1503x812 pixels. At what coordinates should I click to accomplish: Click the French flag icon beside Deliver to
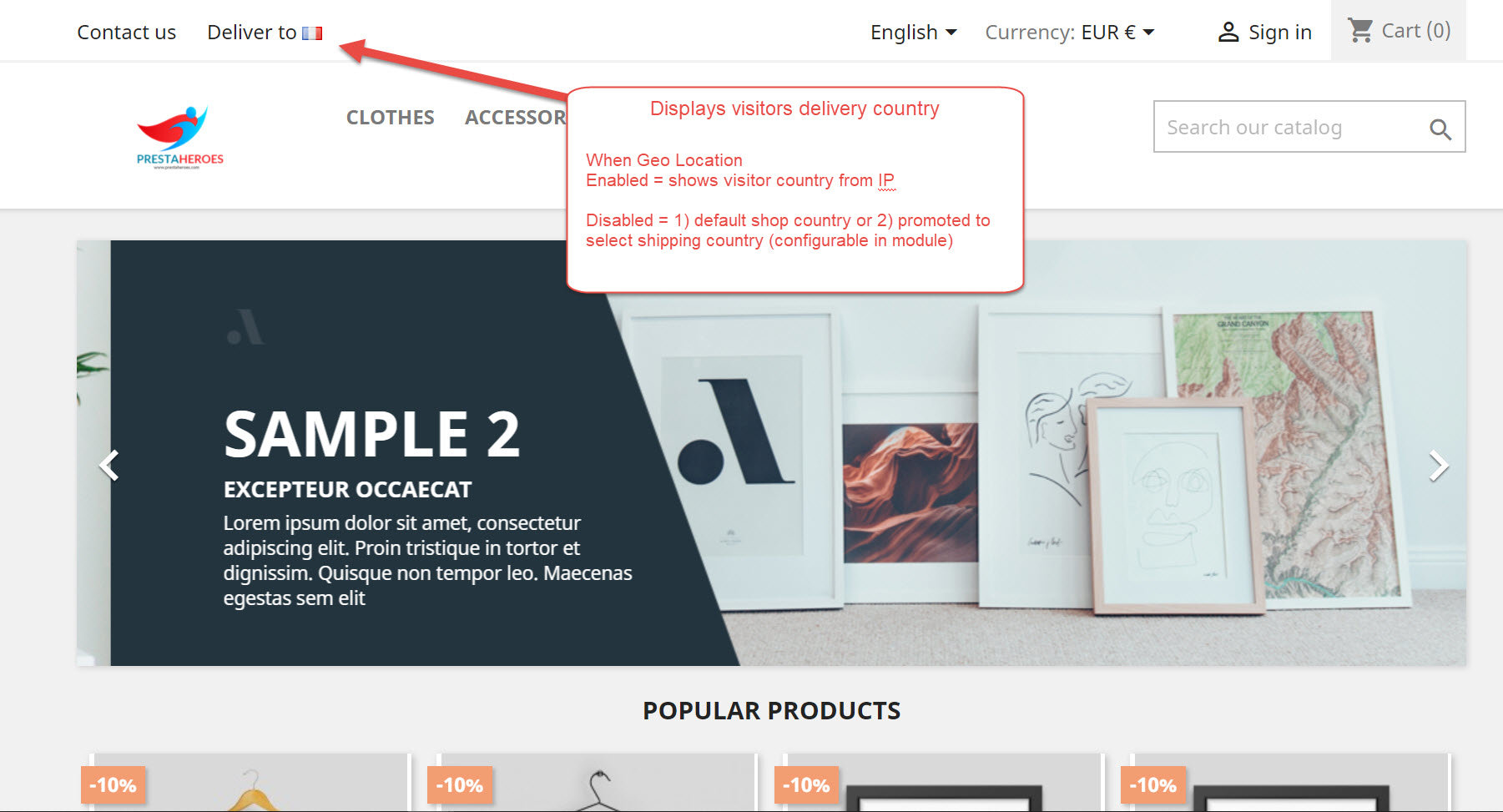pyautogui.click(x=312, y=33)
